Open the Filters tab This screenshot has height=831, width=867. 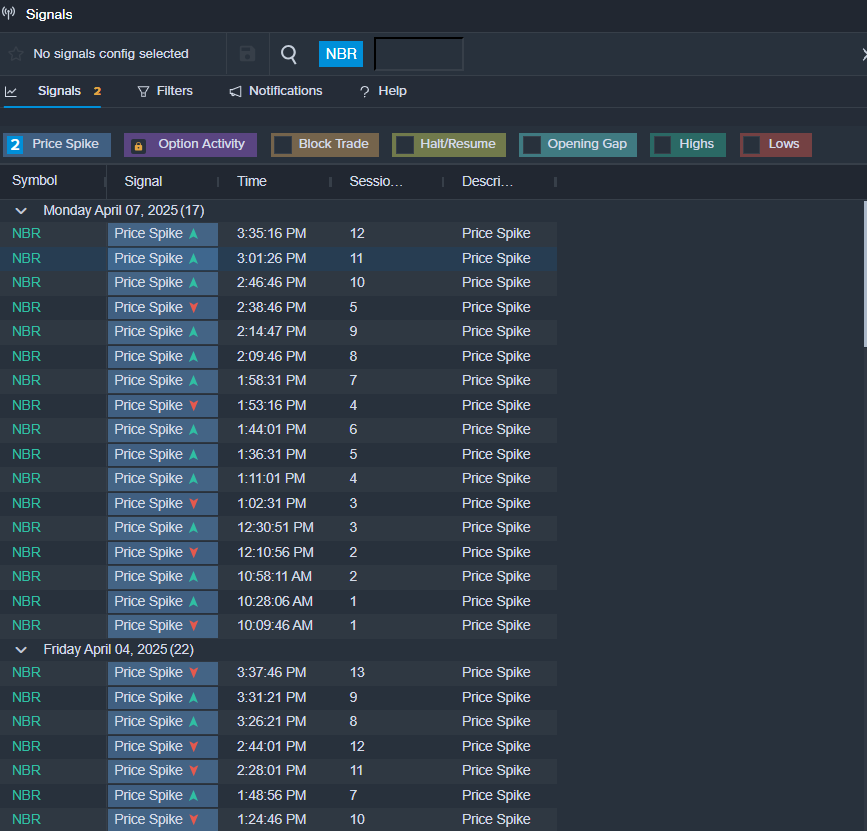pyautogui.click(x=165, y=91)
